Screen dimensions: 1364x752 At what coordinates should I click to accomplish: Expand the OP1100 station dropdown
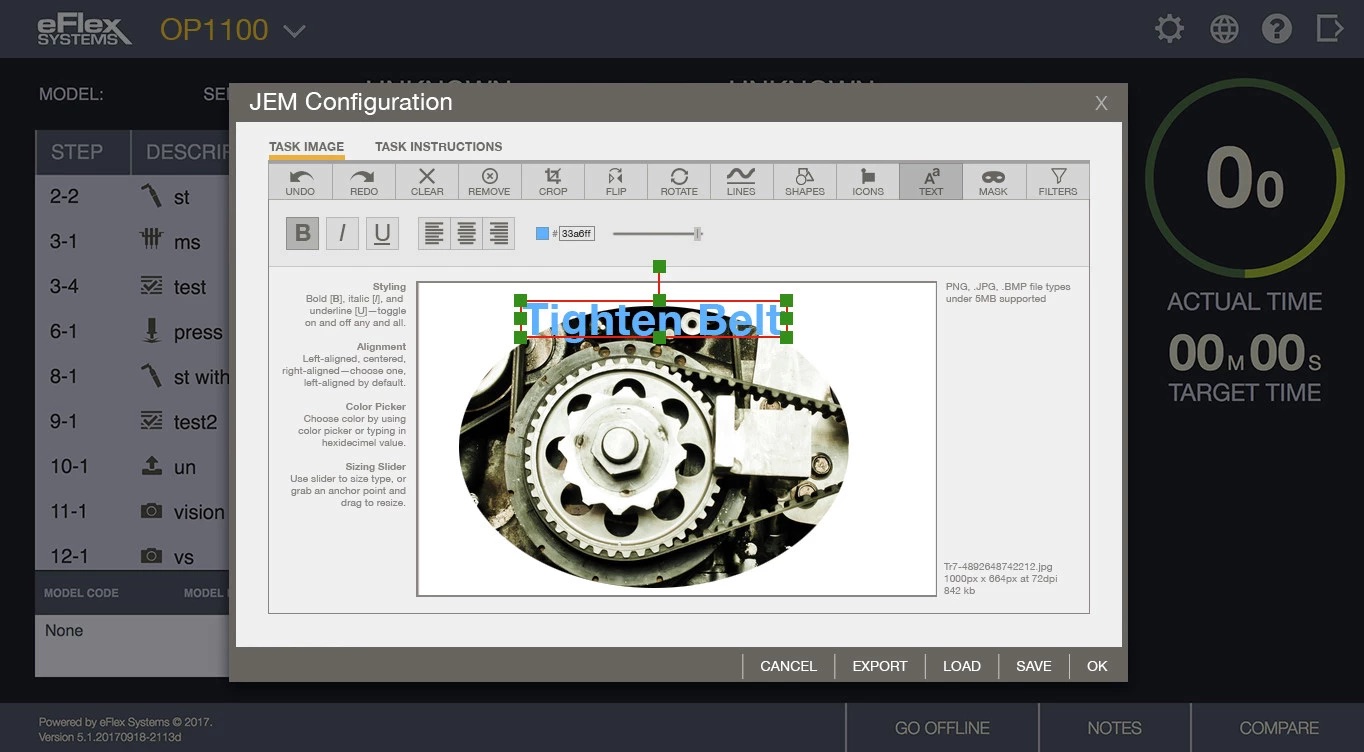[294, 31]
